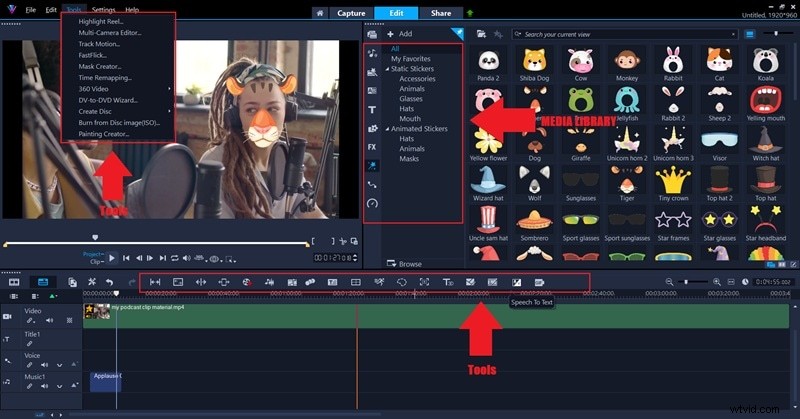The height and width of the screenshot is (419, 800).
Task: Open the Title library T icon
Action: pyautogui.click(x=372, y=109)
